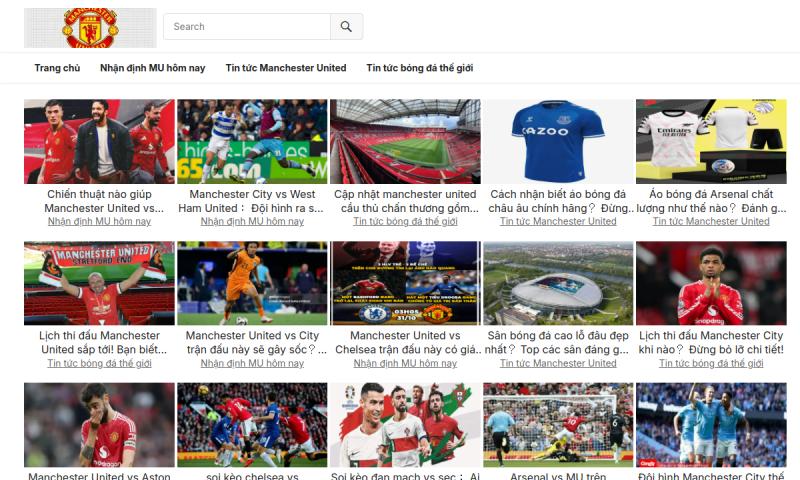Click the Portugal players with flag thumbnail
This screenshot has width=800, height=480.
[x=405, y=425]
